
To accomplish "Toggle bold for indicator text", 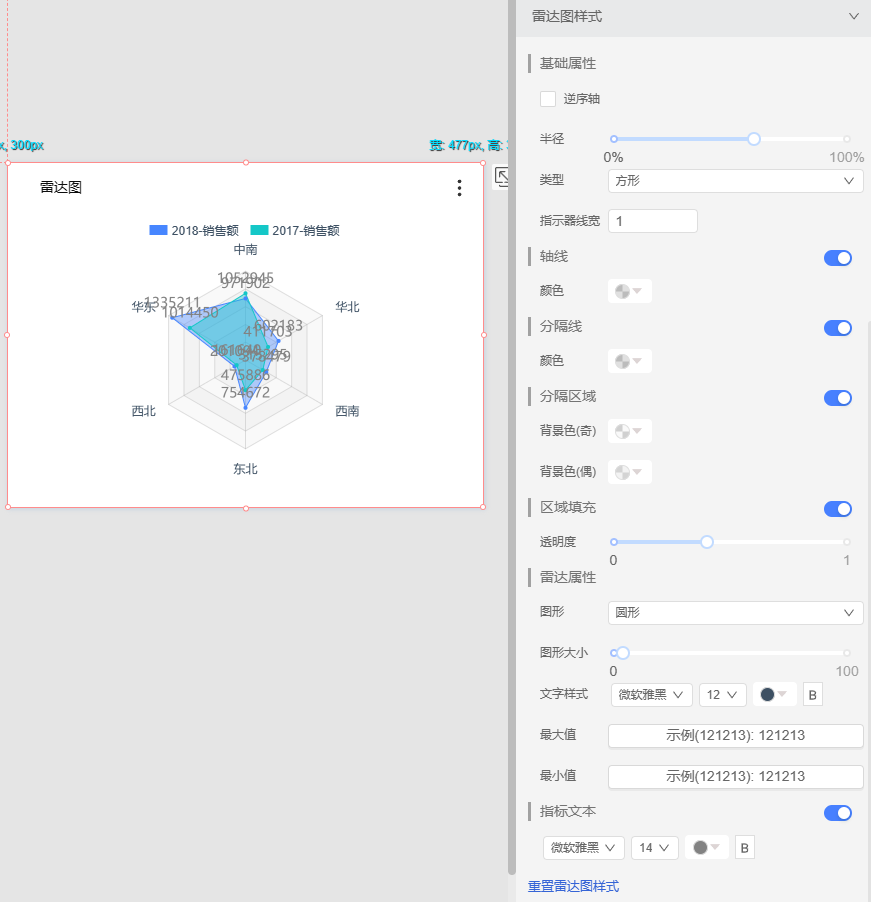I will coord(744,848).
